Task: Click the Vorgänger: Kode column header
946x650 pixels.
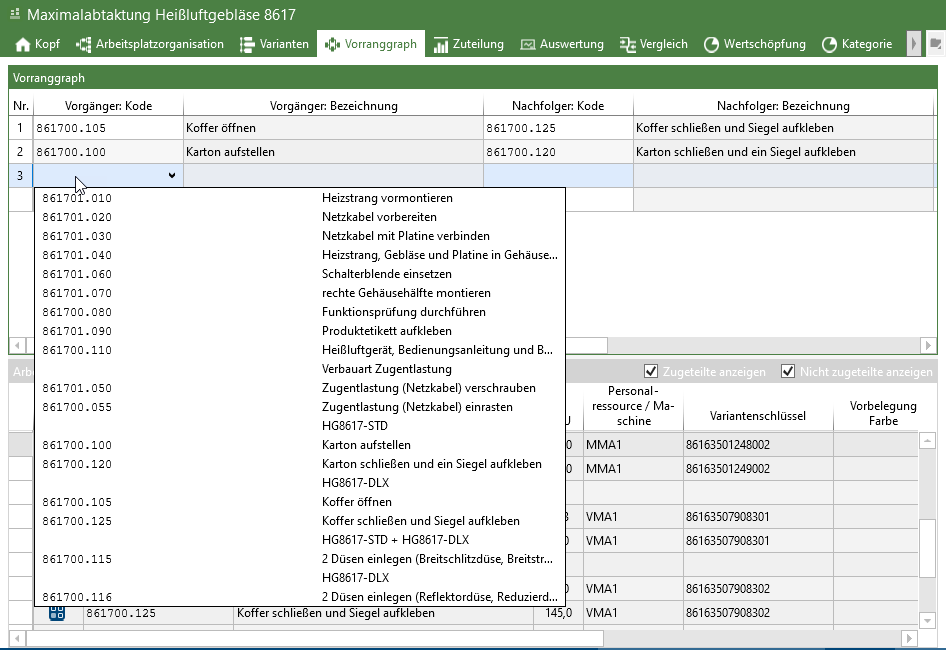Action: point(109,106)
